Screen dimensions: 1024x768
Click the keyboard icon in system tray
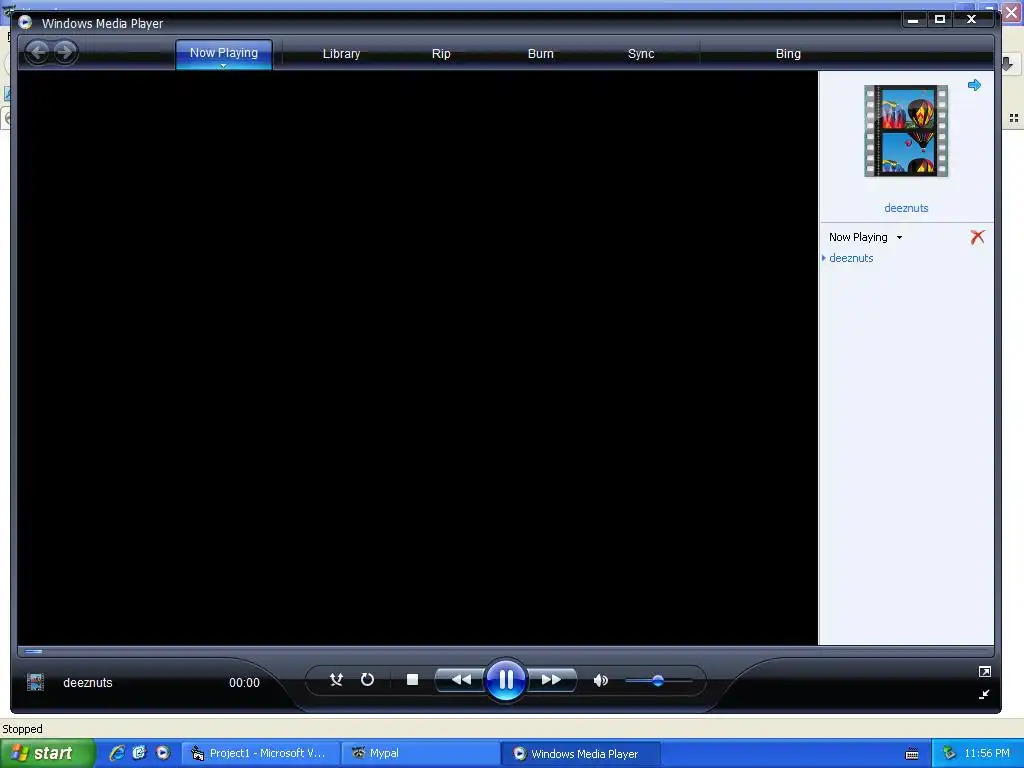tap(912, 754)
